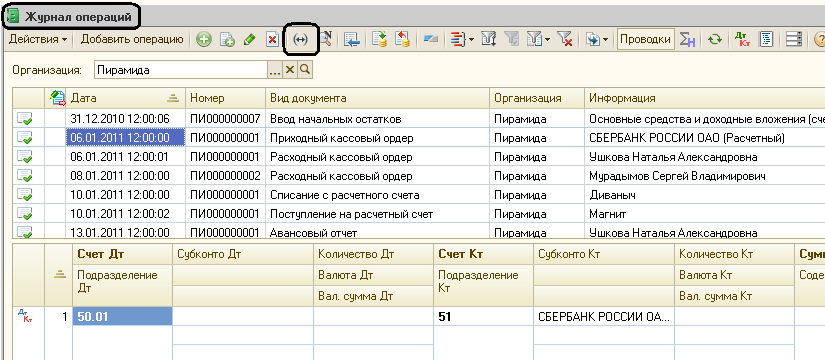Select ПИ000000002 Расходный кассовый ордер row

point(419,176)
